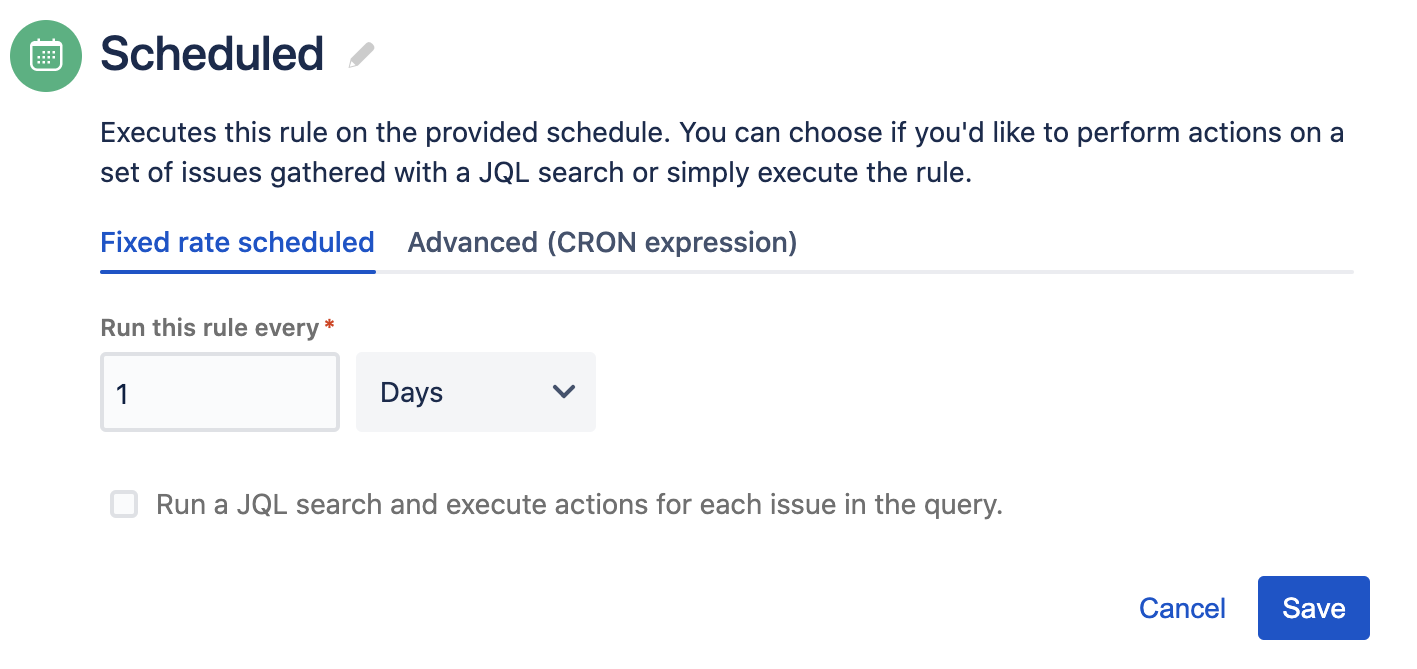Click the red required asterisk
The image size is (1417, 669).
point(330,325)
